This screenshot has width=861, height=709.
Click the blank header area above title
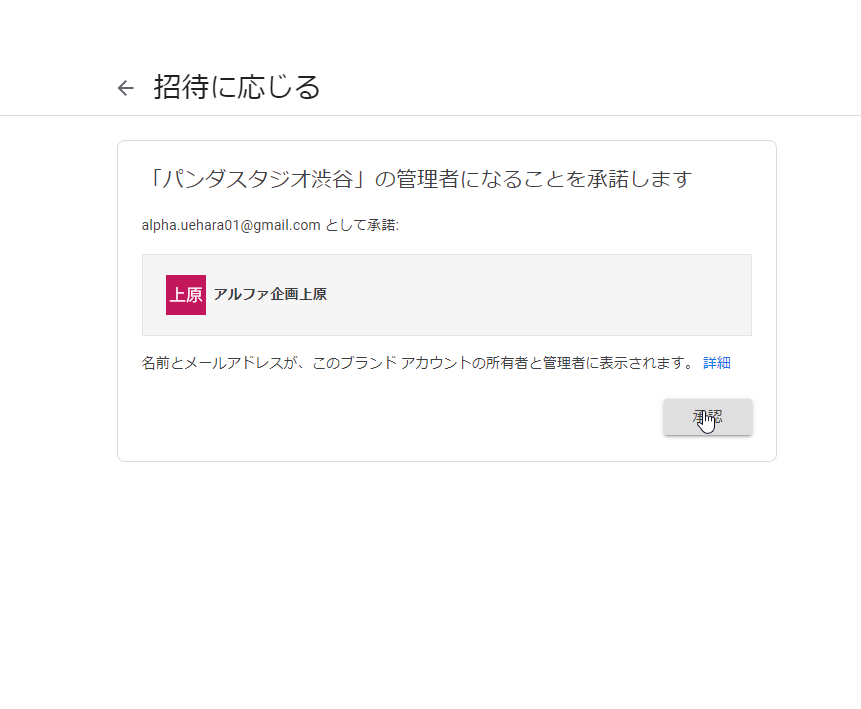coord(430,33)
